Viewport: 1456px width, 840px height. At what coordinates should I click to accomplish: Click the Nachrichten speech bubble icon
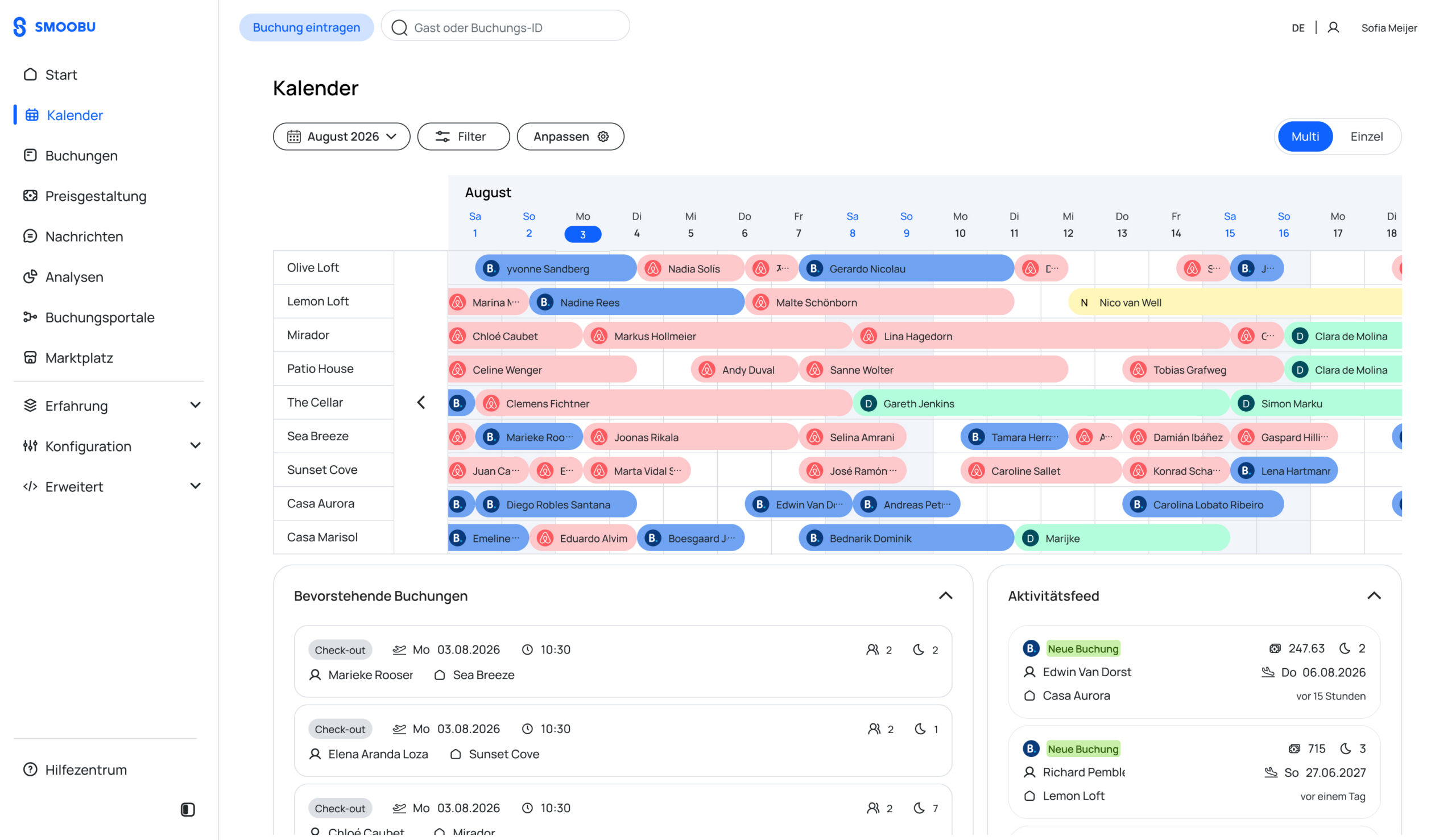tap(30, 237)
